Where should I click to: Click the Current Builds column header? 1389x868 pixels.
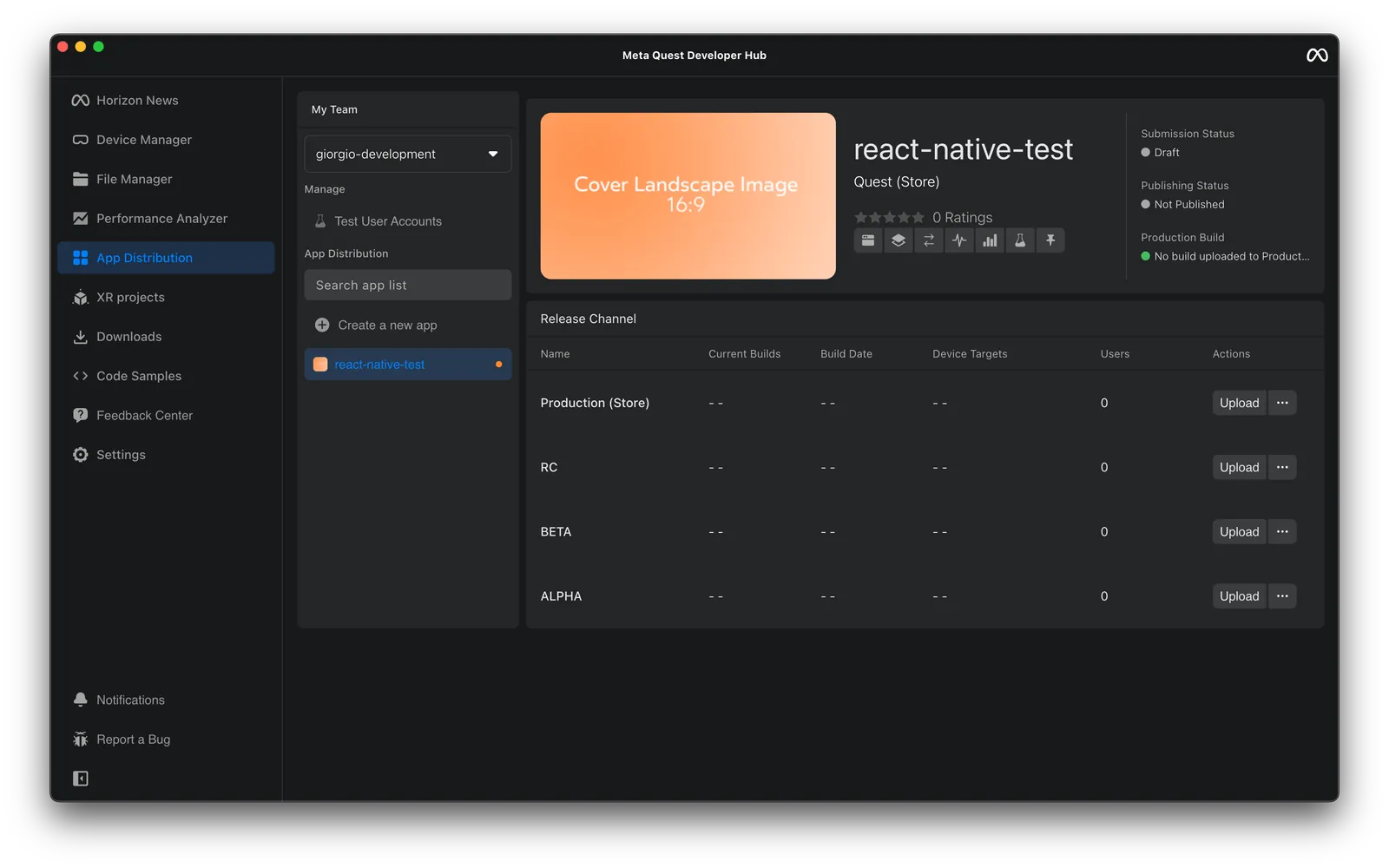point(744,354)
